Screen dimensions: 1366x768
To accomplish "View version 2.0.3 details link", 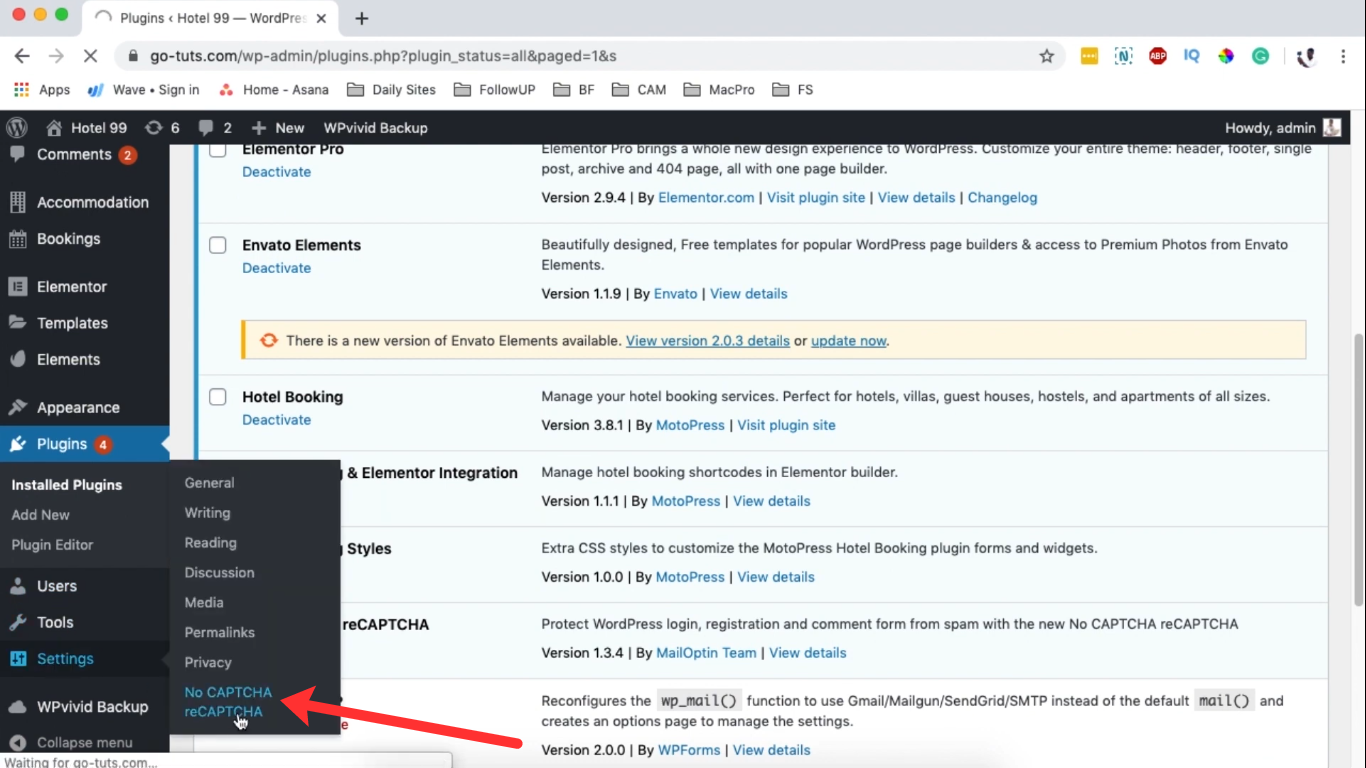I will [708, 341].
